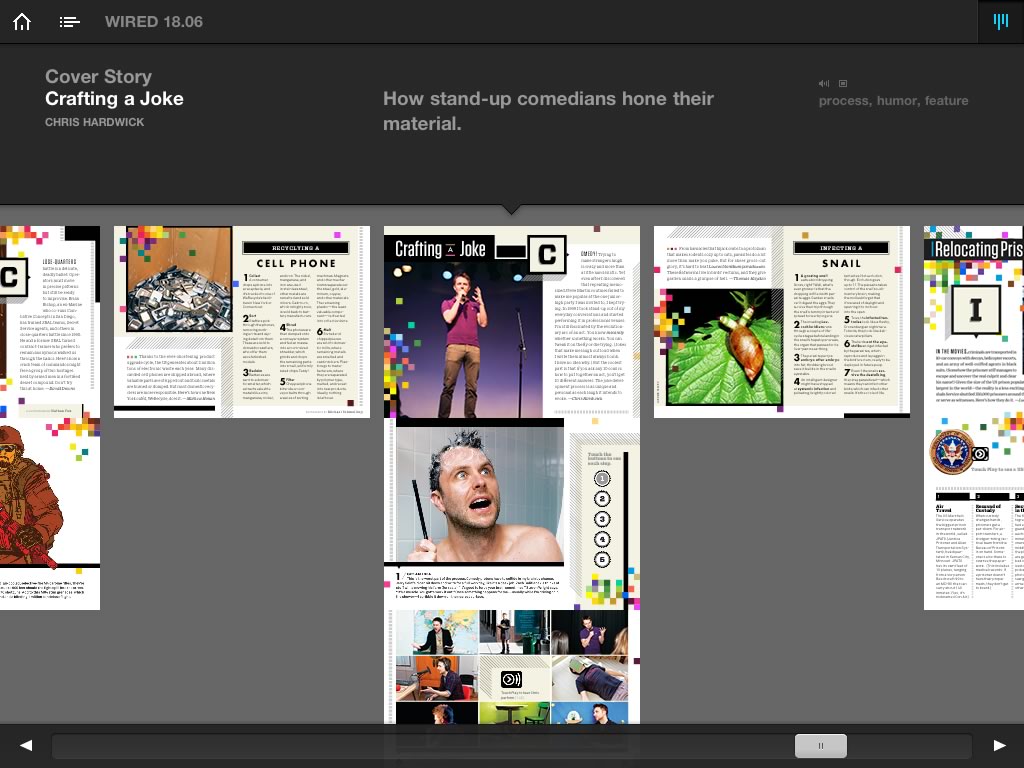The height and width of the screenshot is (768, 1024).
Task: Tap the right arrow at scrubber bar
Action: [x=999, y=745]
